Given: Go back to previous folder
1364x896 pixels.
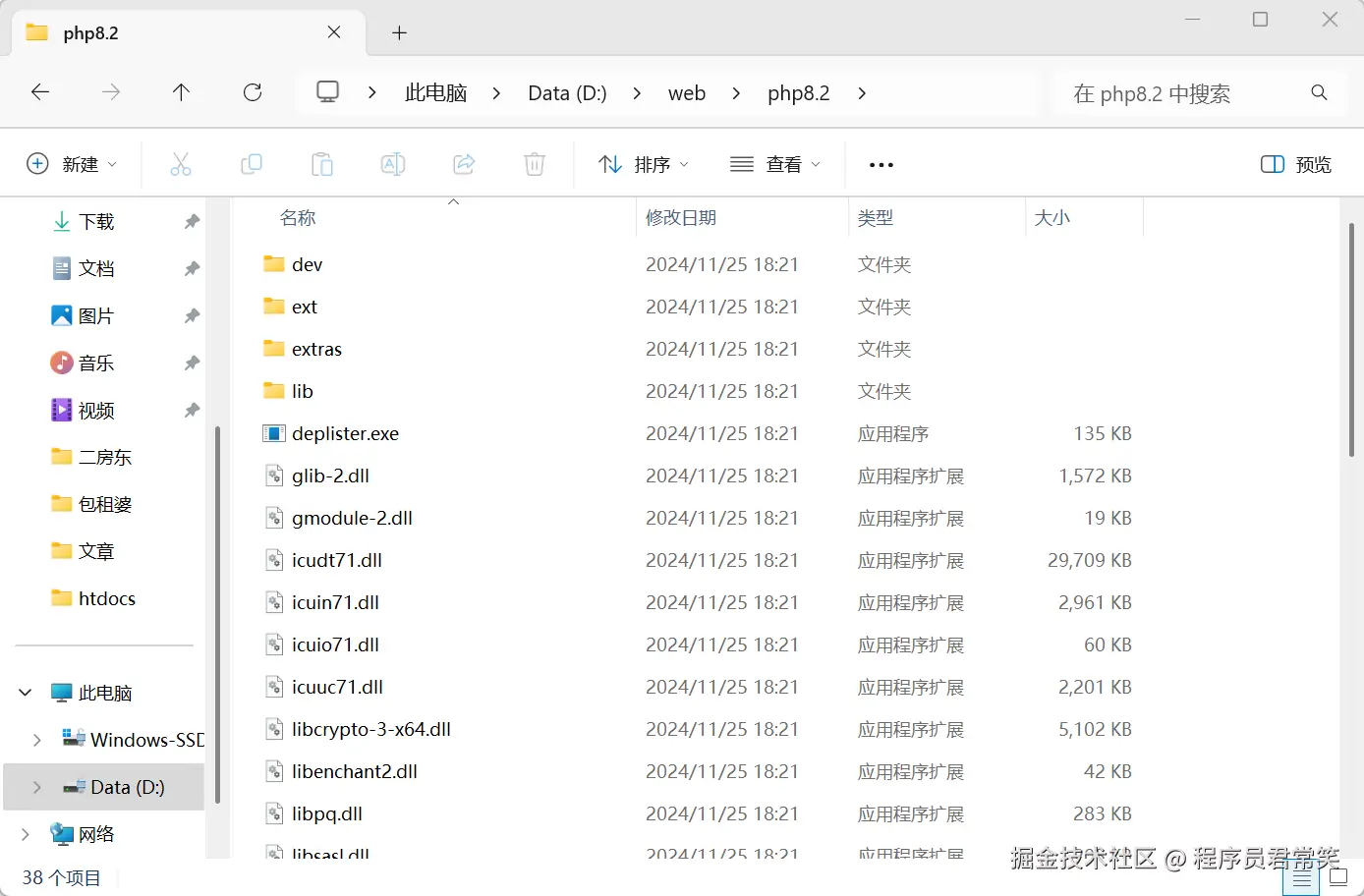Looking at the screenshot, I should (x=40, y=92).
